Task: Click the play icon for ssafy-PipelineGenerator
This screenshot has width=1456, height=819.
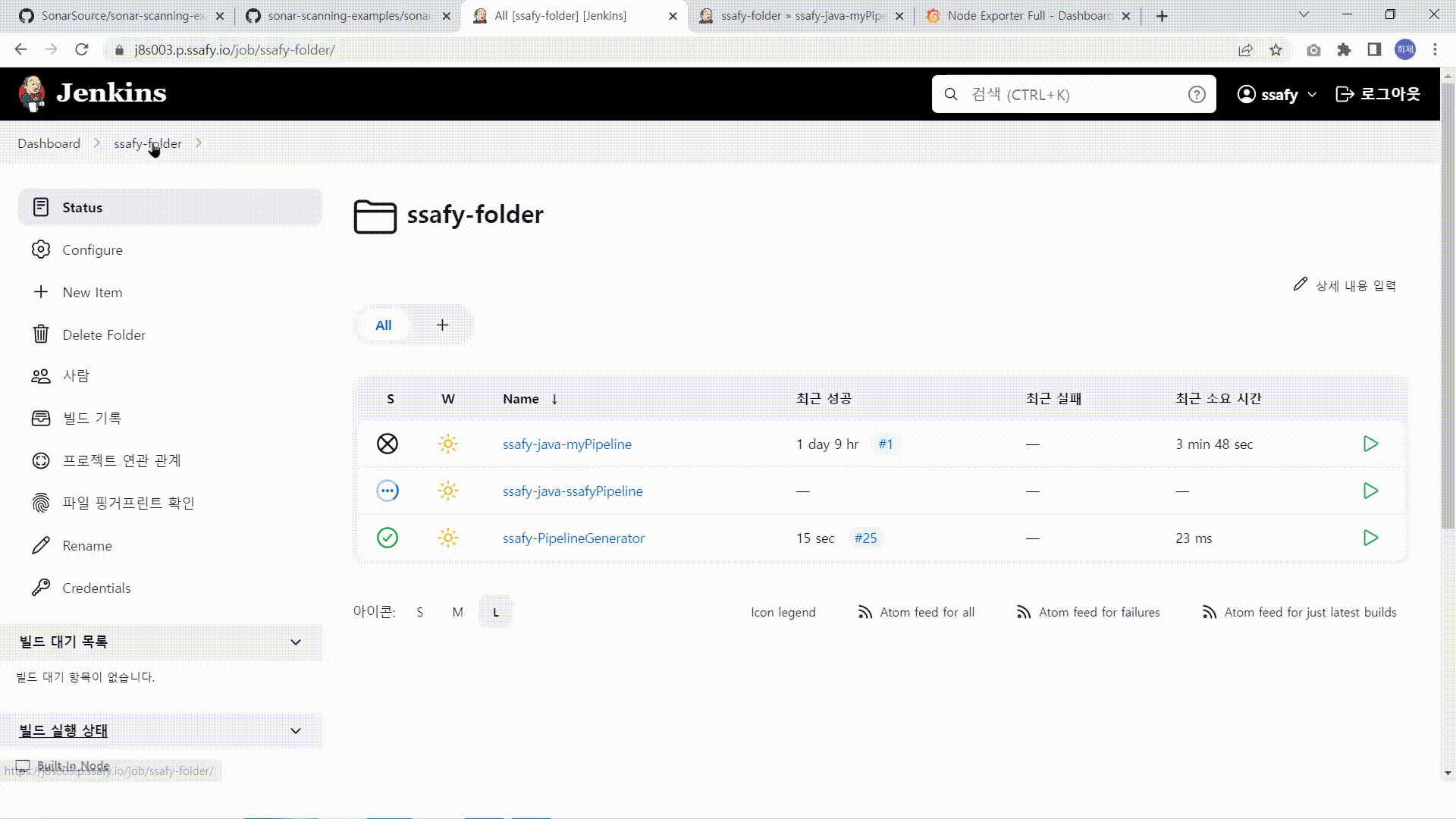Action: click(x=1370, y=538)
